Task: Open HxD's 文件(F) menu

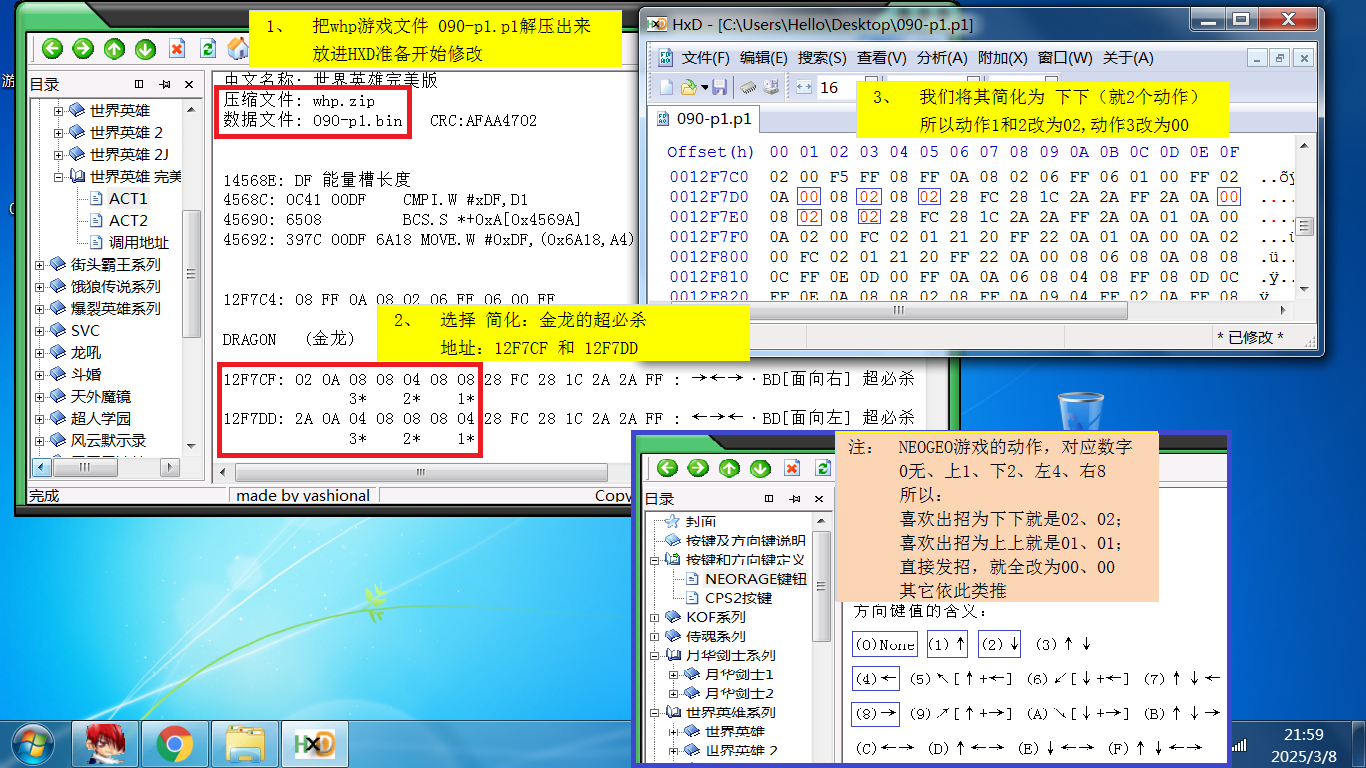Action: tap(705, 58)
